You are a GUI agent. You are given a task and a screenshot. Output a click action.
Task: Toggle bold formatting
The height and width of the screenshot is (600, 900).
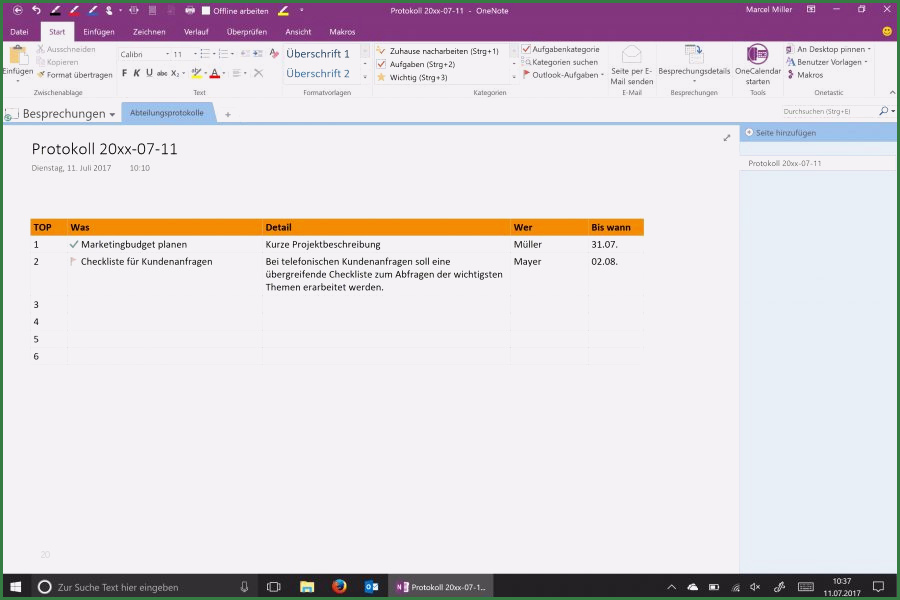point(124,72)
